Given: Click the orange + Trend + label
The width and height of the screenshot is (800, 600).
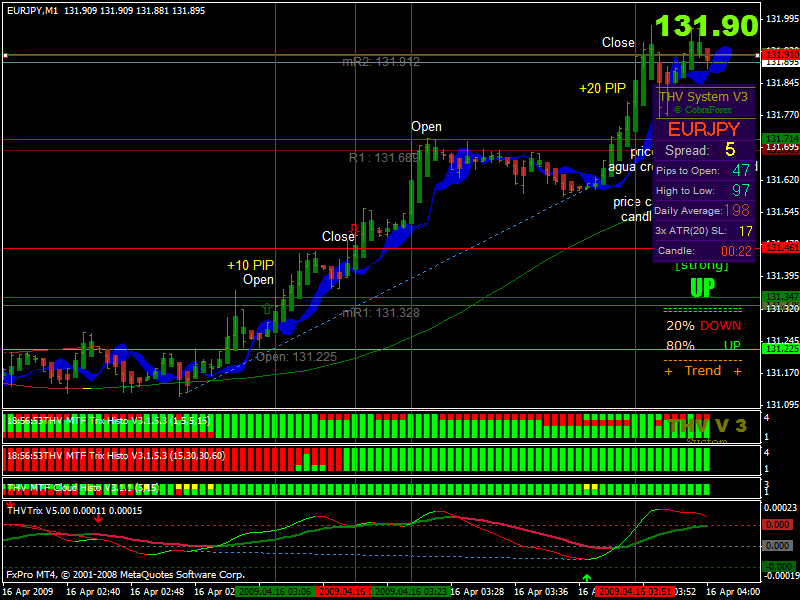Looking at the screenshot, I should [703, 371].
